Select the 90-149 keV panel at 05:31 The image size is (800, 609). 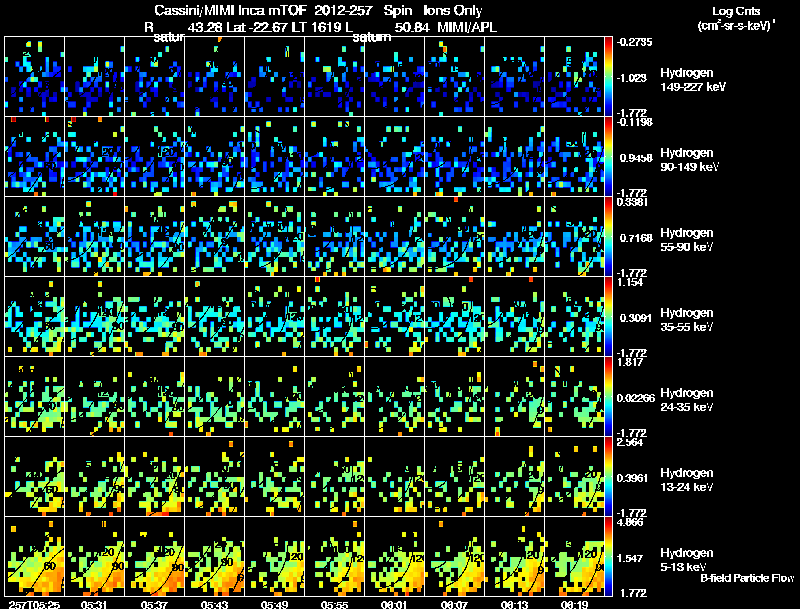coord(94,157)
